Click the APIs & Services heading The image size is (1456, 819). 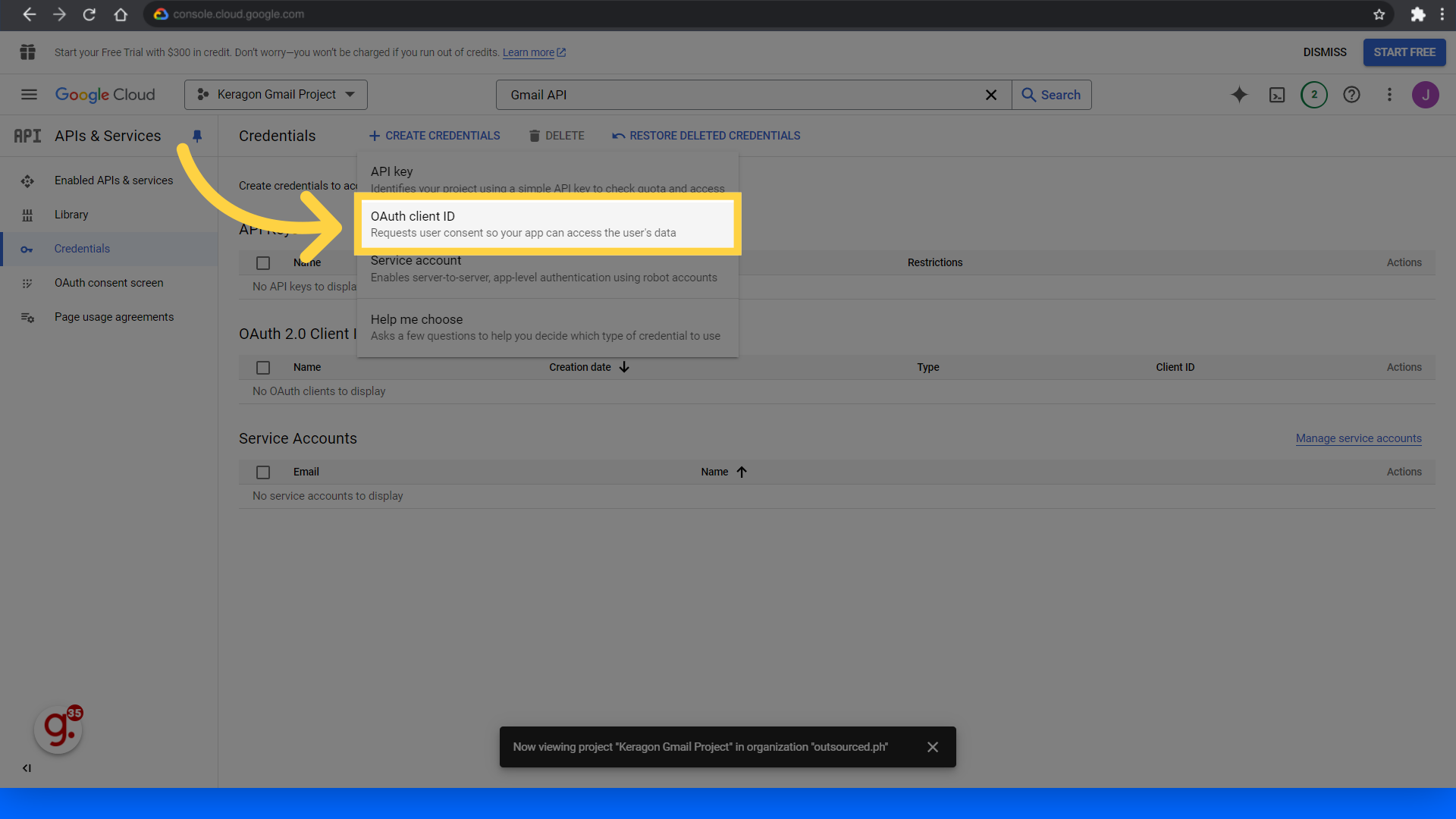(x=108, y=136)
